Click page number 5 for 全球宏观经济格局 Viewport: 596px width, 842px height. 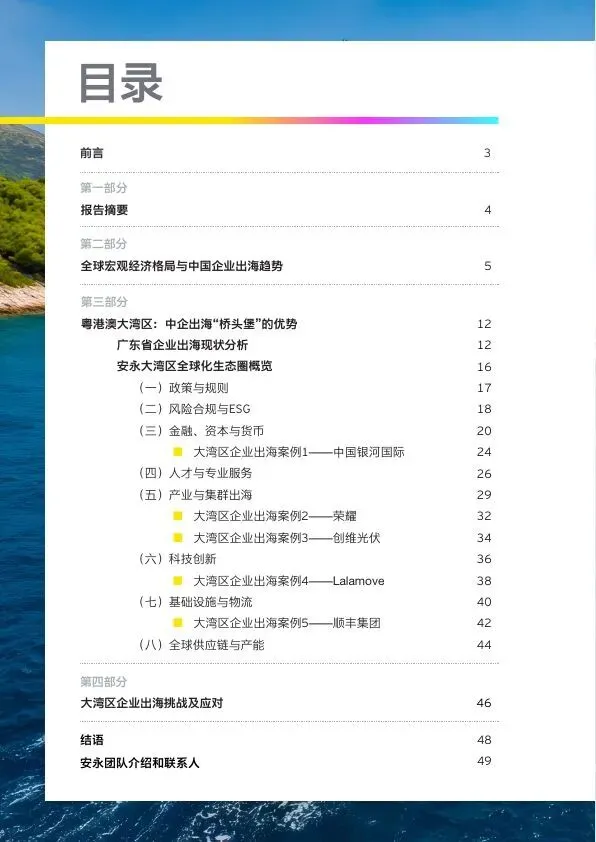[x=488, y=266]
